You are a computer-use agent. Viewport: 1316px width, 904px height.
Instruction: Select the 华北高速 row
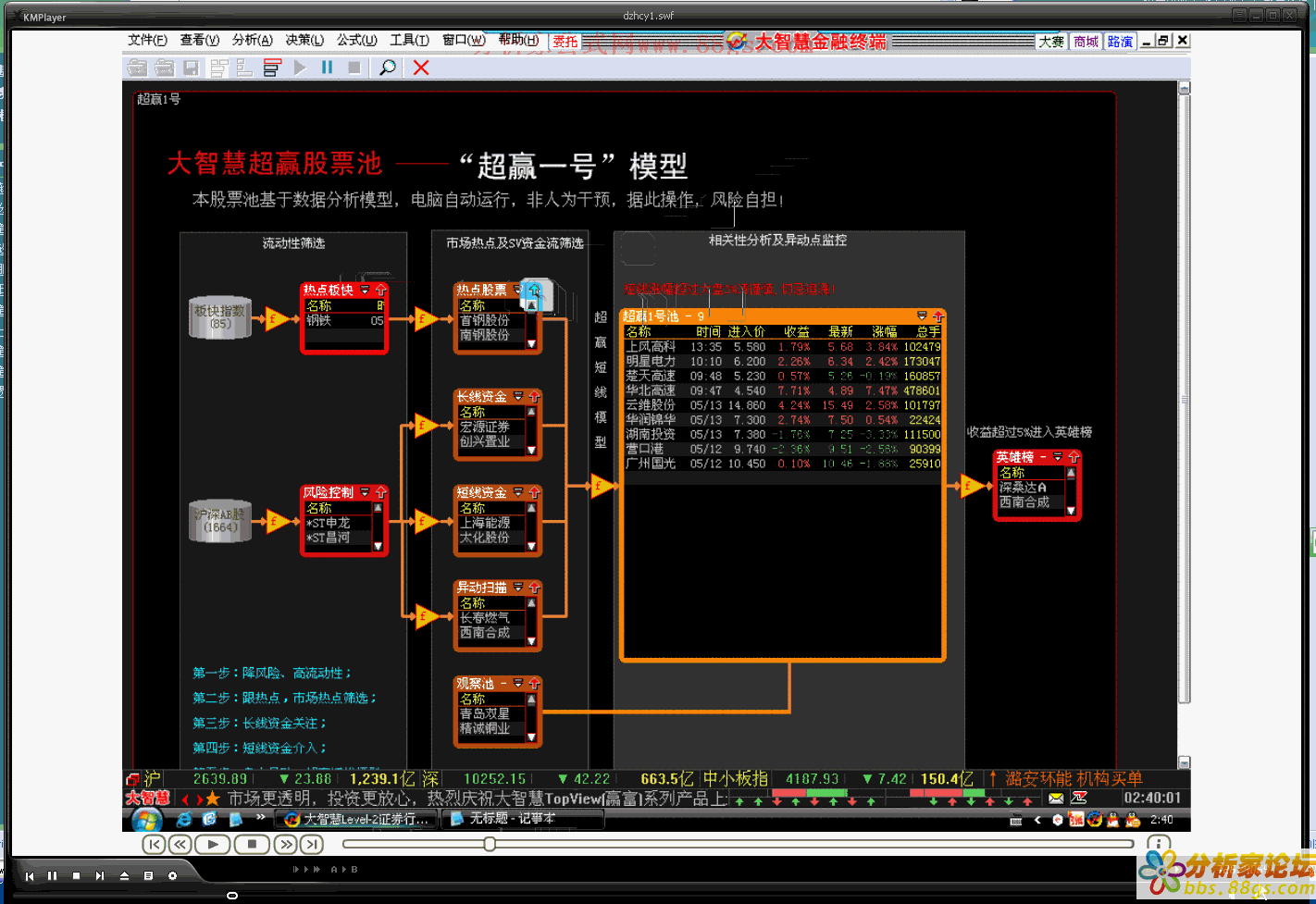(x=783, y=390)
